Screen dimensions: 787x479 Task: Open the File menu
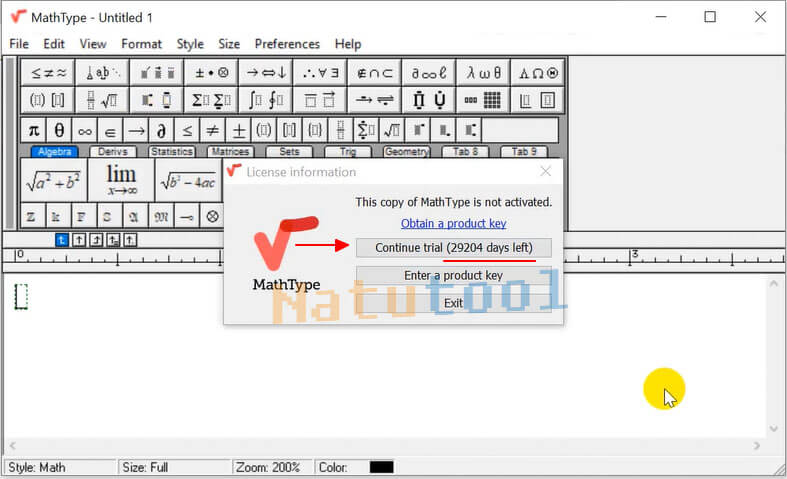click(x=19, y=44)
